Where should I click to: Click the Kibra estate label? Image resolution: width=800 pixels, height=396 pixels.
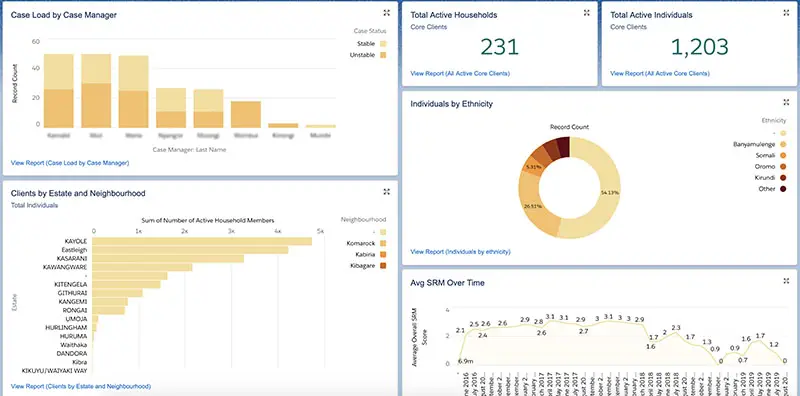coord(80,362)
